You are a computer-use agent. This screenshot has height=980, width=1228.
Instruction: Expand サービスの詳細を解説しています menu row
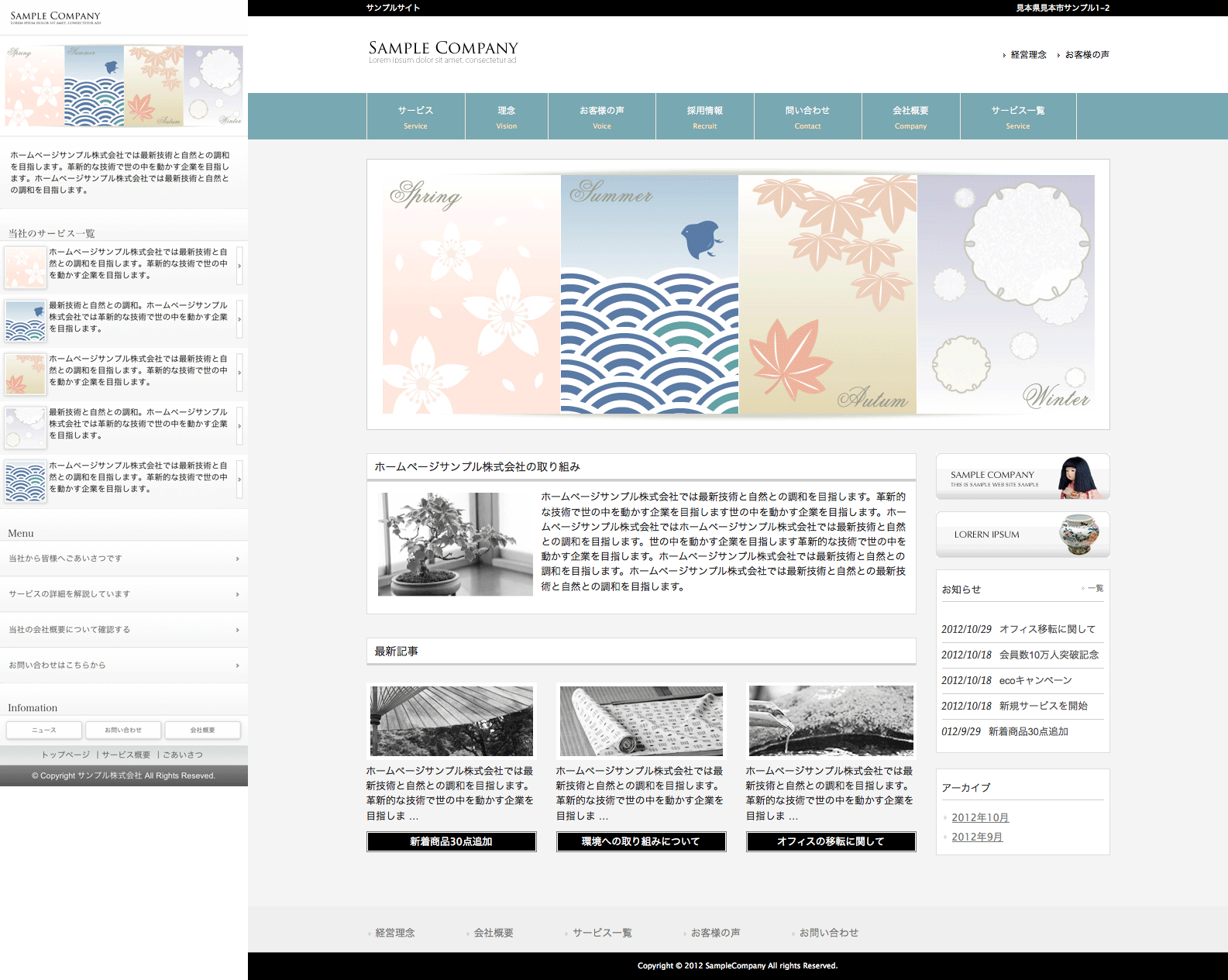pyautogui.click(x=124, y=594)
